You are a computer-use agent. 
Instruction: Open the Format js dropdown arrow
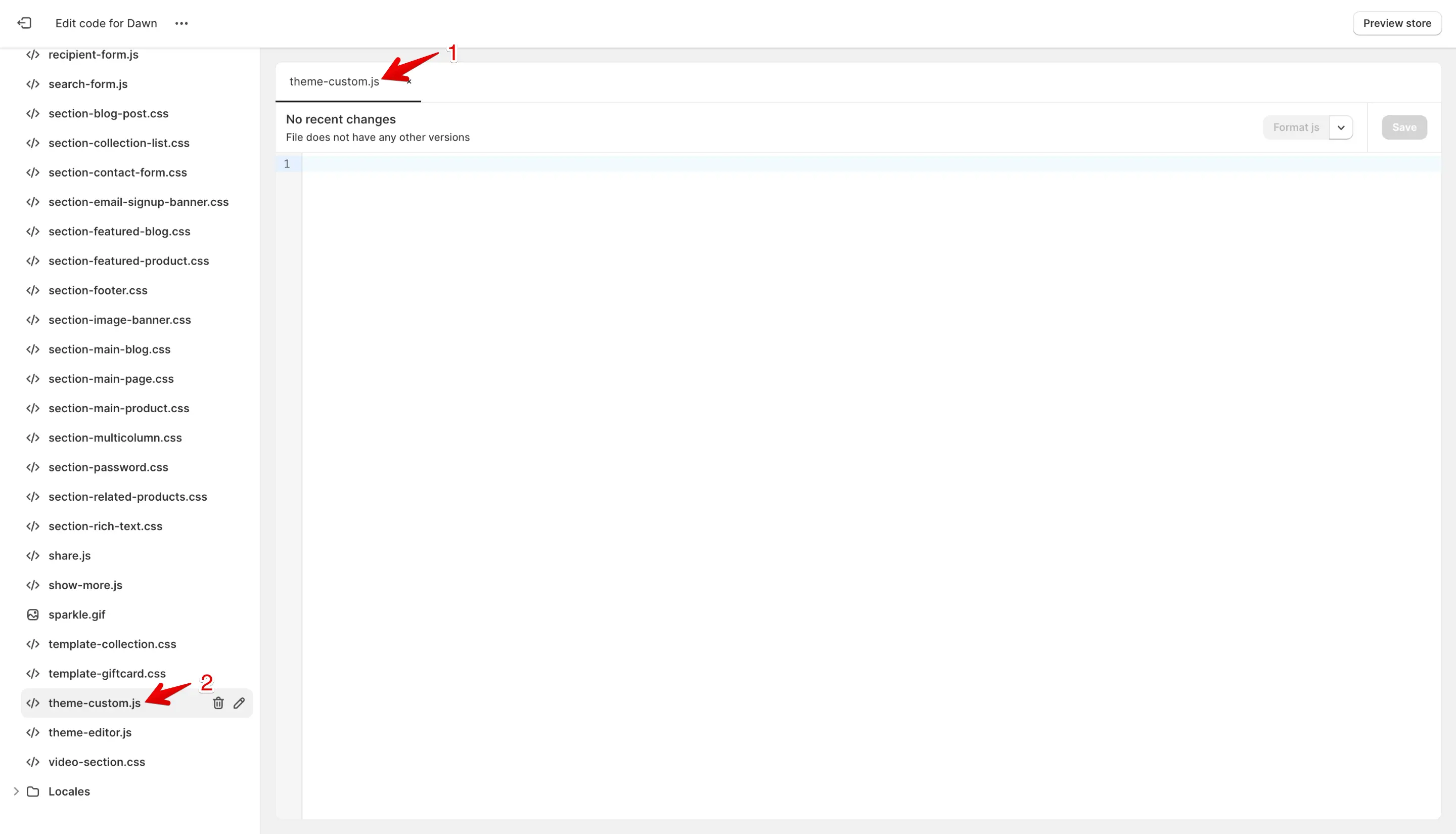(1341, 127)
